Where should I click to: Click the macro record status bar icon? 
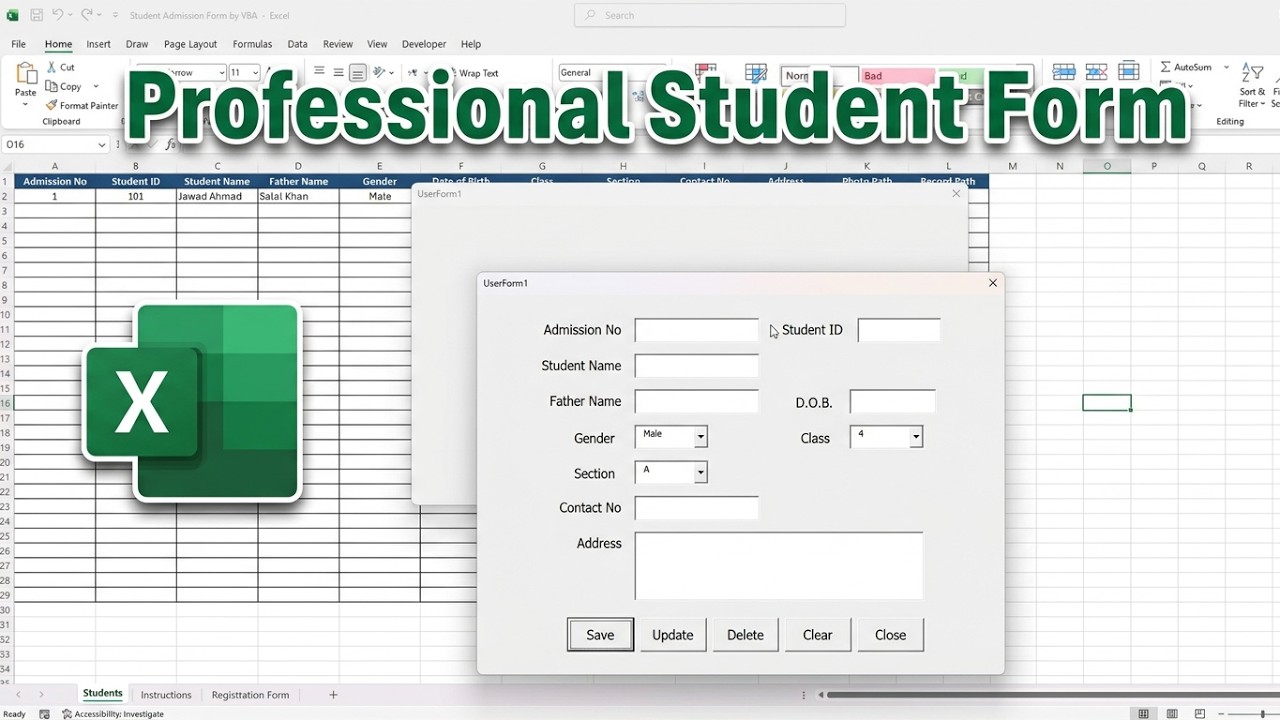44,714
